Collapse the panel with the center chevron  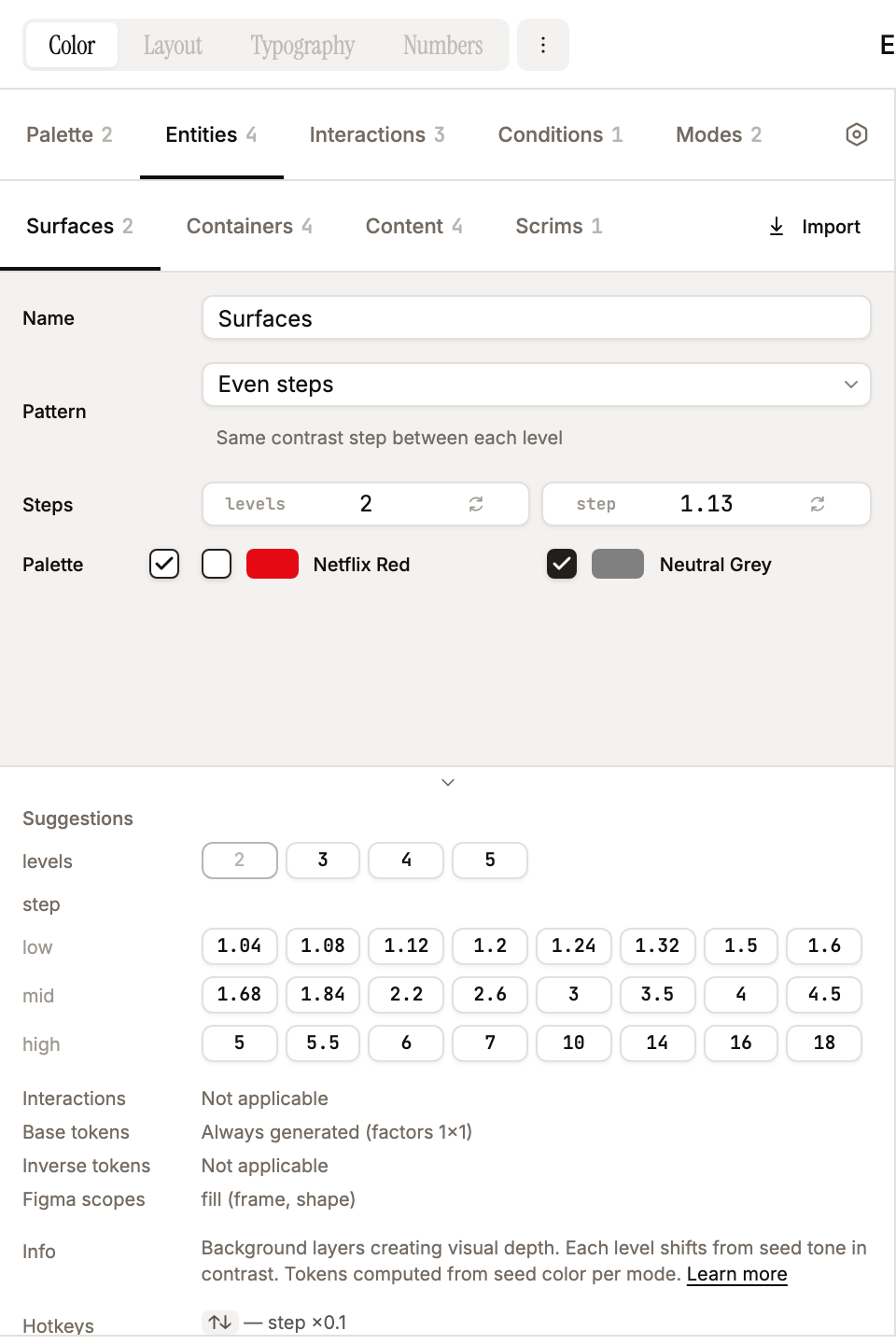(x=448, y=782)
